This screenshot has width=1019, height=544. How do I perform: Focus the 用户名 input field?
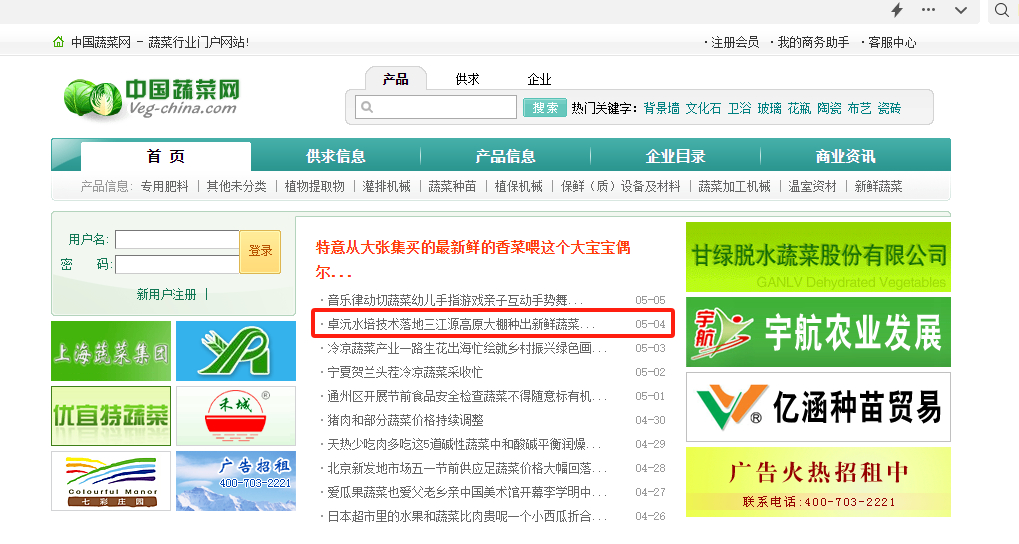point(177,240)
